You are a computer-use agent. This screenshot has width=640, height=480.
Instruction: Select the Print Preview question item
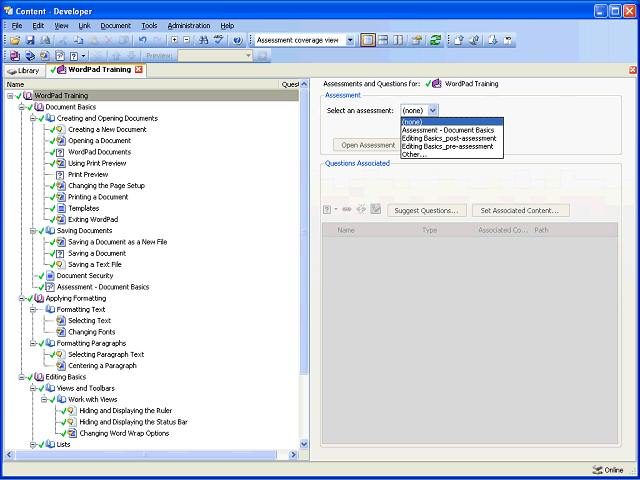pos(88,174)
